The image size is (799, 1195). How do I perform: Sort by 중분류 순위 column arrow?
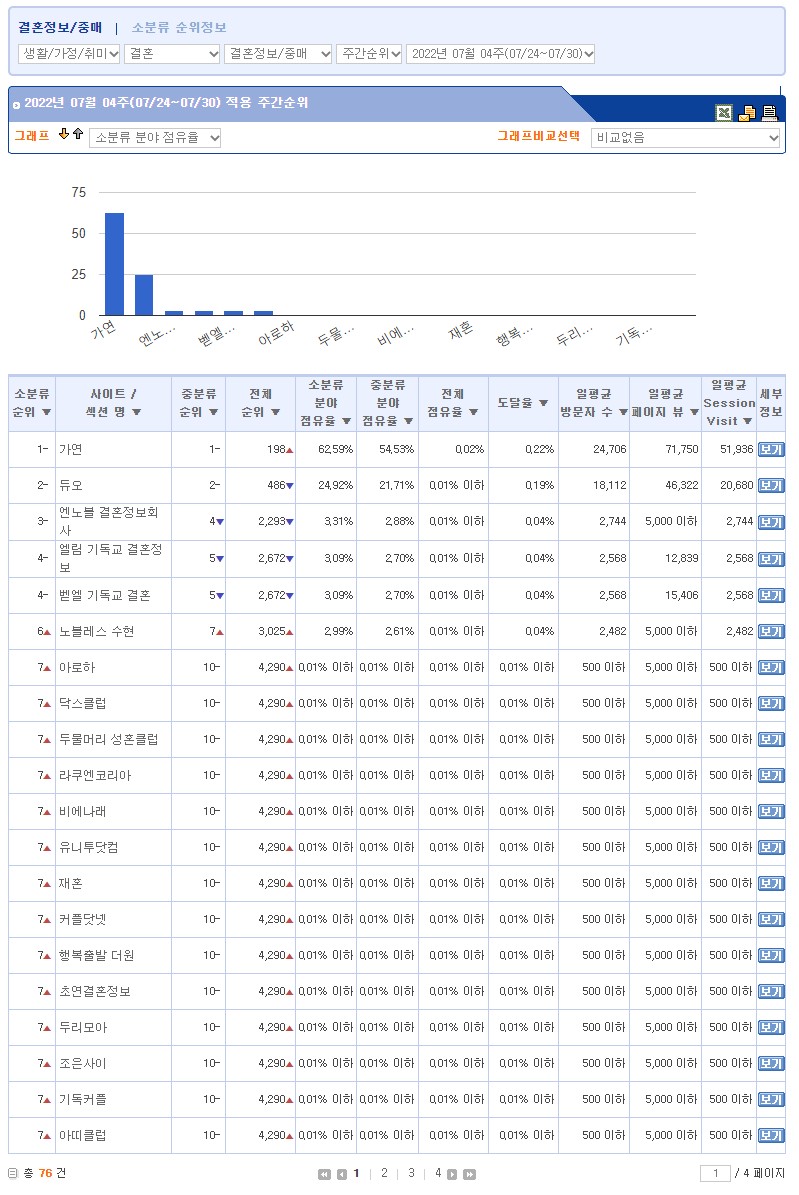point(213,412)
